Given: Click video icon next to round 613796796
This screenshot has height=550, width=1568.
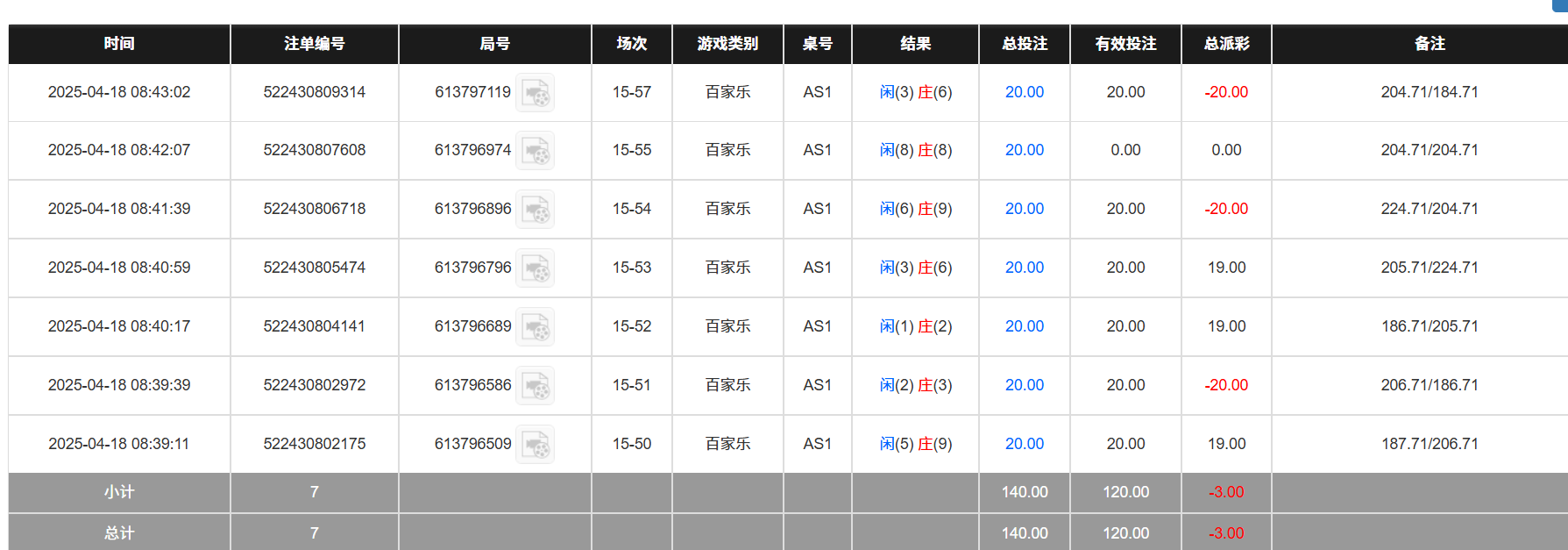Looking at the screenshot, I should pyautogui.click(x=535, y=268).
